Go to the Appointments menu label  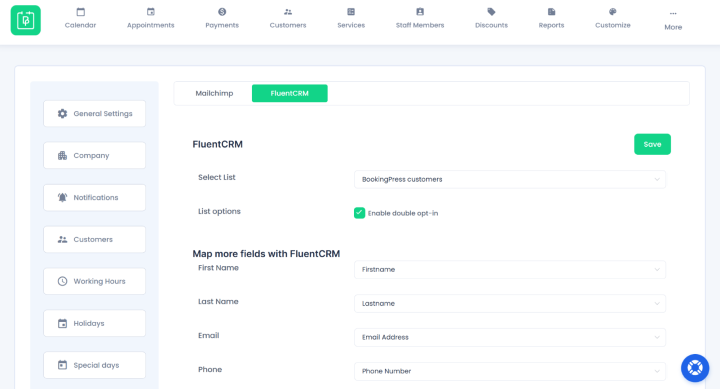pos(151,25)
